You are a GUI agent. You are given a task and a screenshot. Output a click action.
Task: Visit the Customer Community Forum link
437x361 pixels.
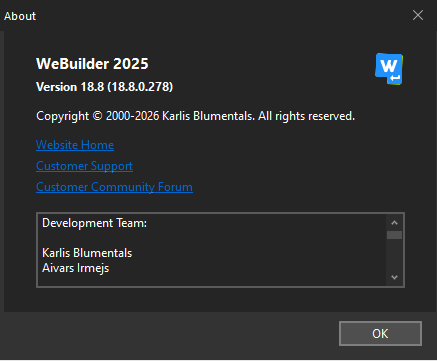point(114,187)
